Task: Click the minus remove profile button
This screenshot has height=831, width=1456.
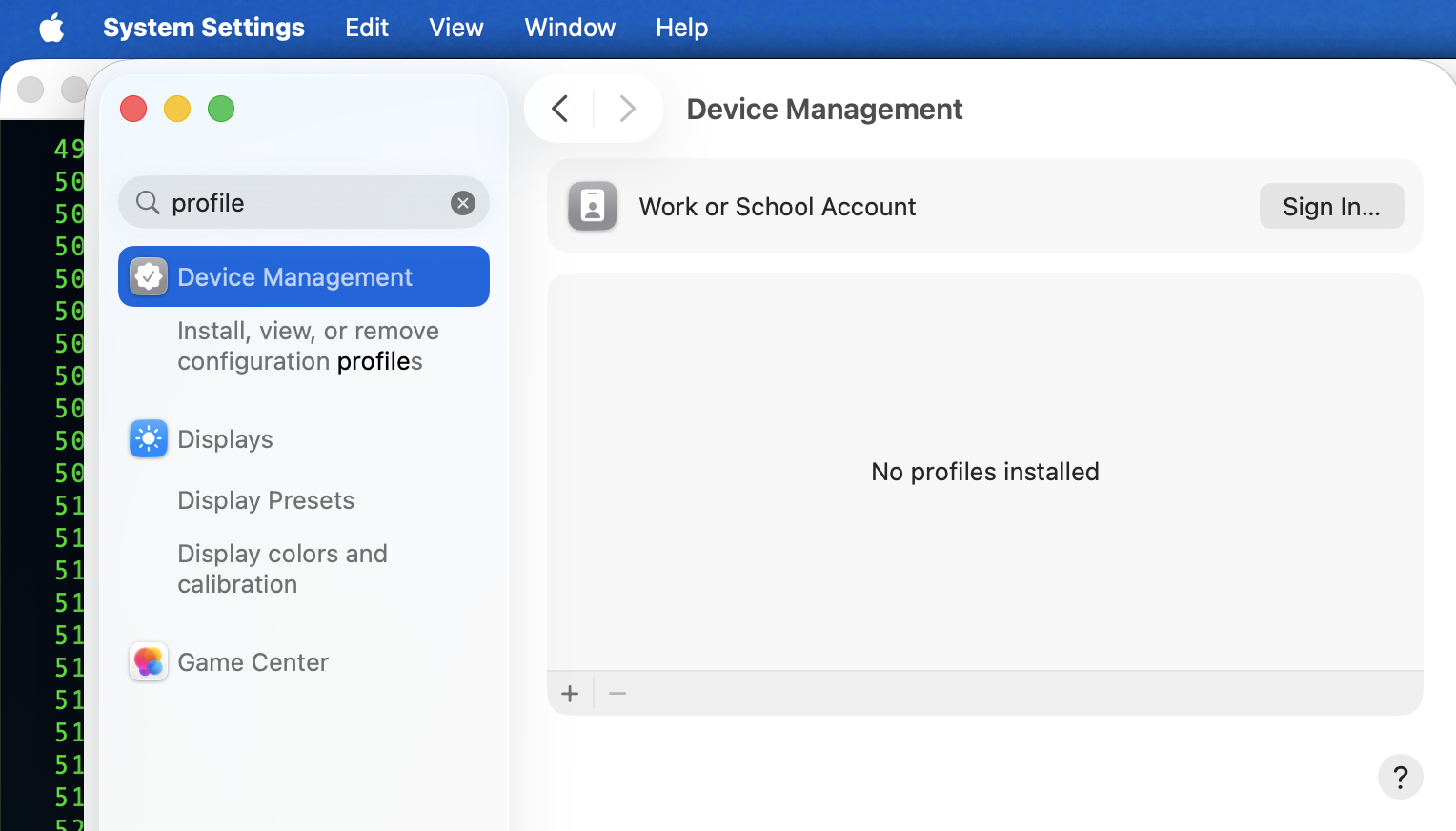Action: tap(617, 694)
